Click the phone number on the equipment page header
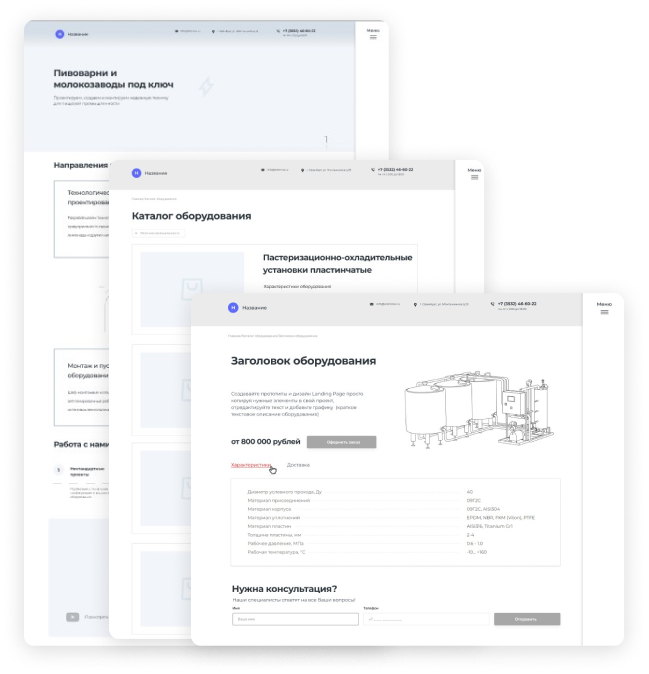Image resolution: width=649 pixels, height=674 pixels. coord(516,302)
